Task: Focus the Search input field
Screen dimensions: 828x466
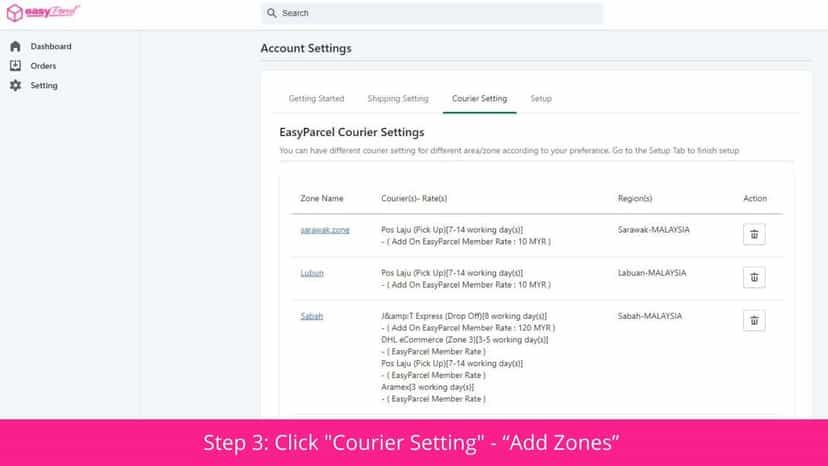Action: pos(432,13)
